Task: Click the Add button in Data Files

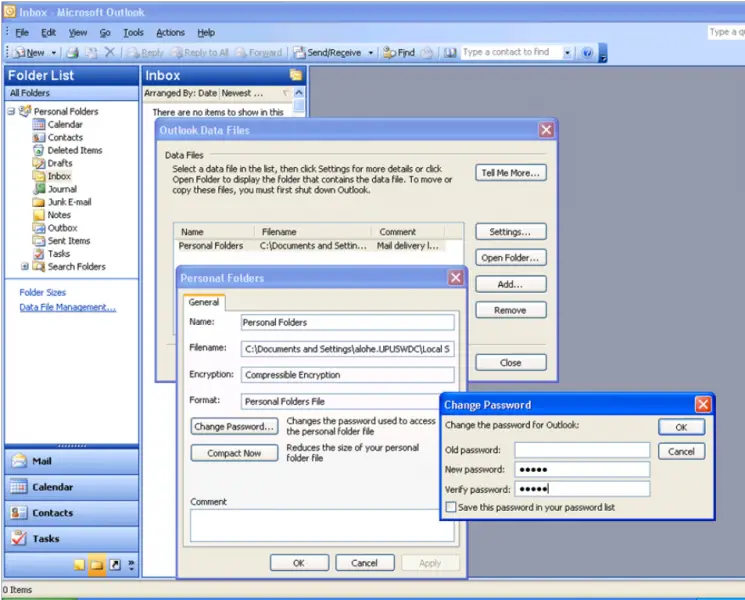Action: [x=510, y=285]
